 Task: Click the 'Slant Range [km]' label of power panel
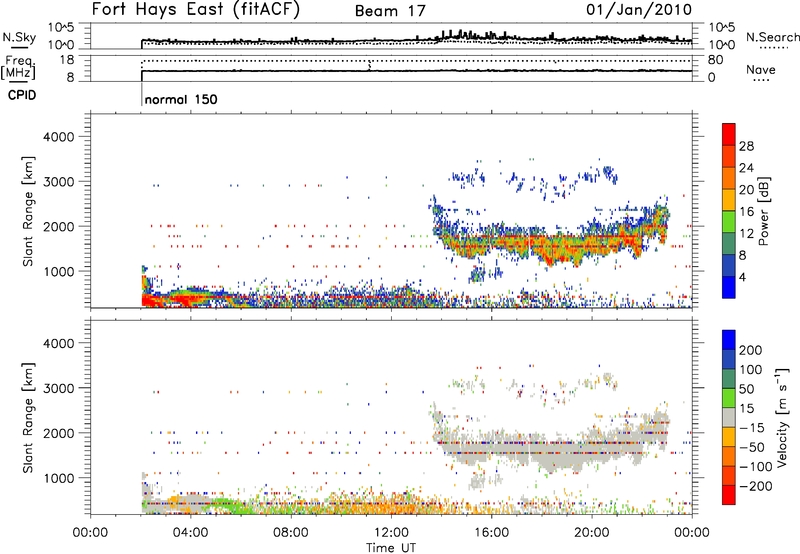click(28, 211)
